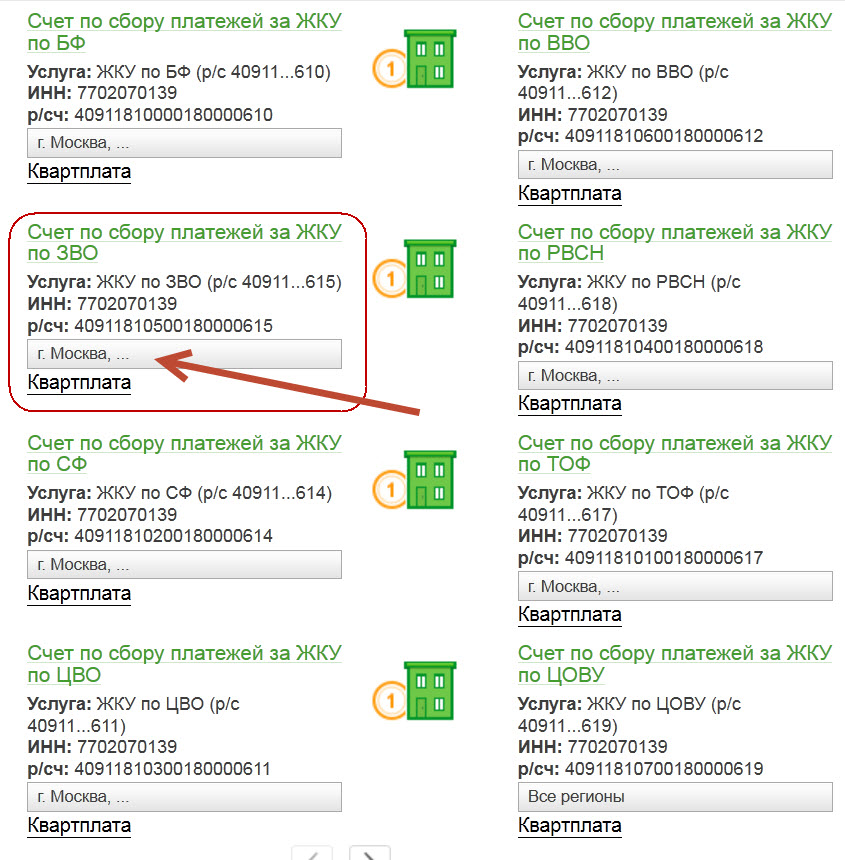
Task: Click the Квартплата link under ЖКУ по СФ
Action: pos(79,593)
